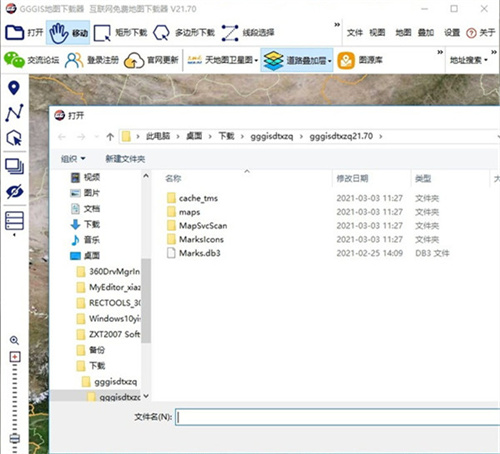Screen dimensions: 500x454
Task: Click the location pin marker tool
Action: pyautogui.click(x=14, y=88)
